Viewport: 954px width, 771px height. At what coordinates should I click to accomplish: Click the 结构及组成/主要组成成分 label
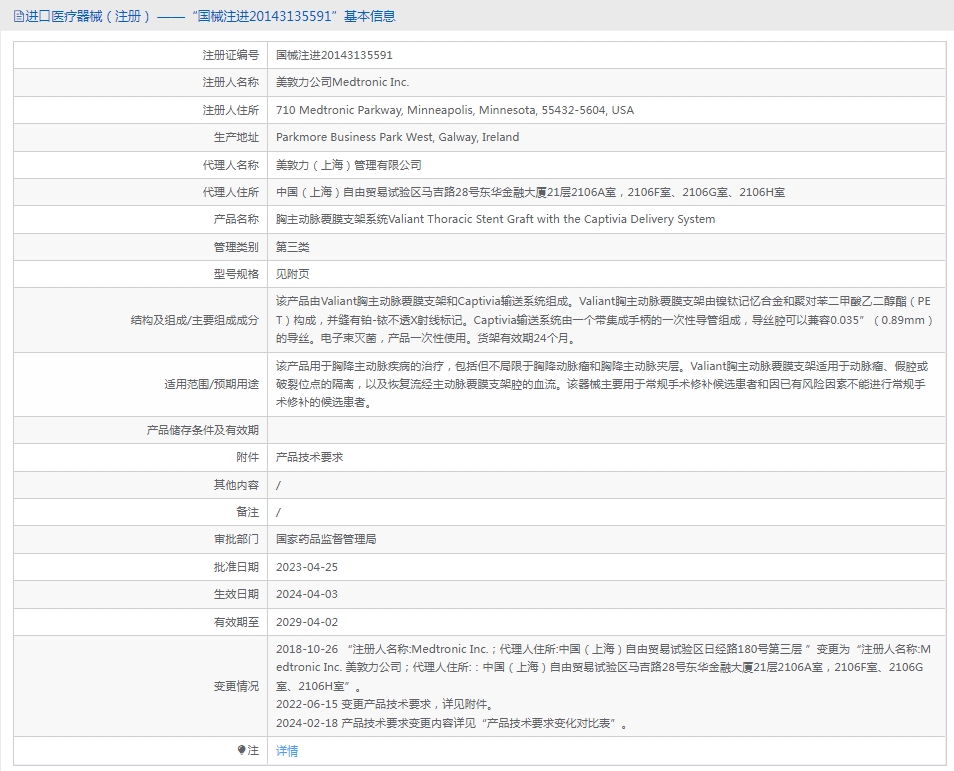[x=195, y=320]
